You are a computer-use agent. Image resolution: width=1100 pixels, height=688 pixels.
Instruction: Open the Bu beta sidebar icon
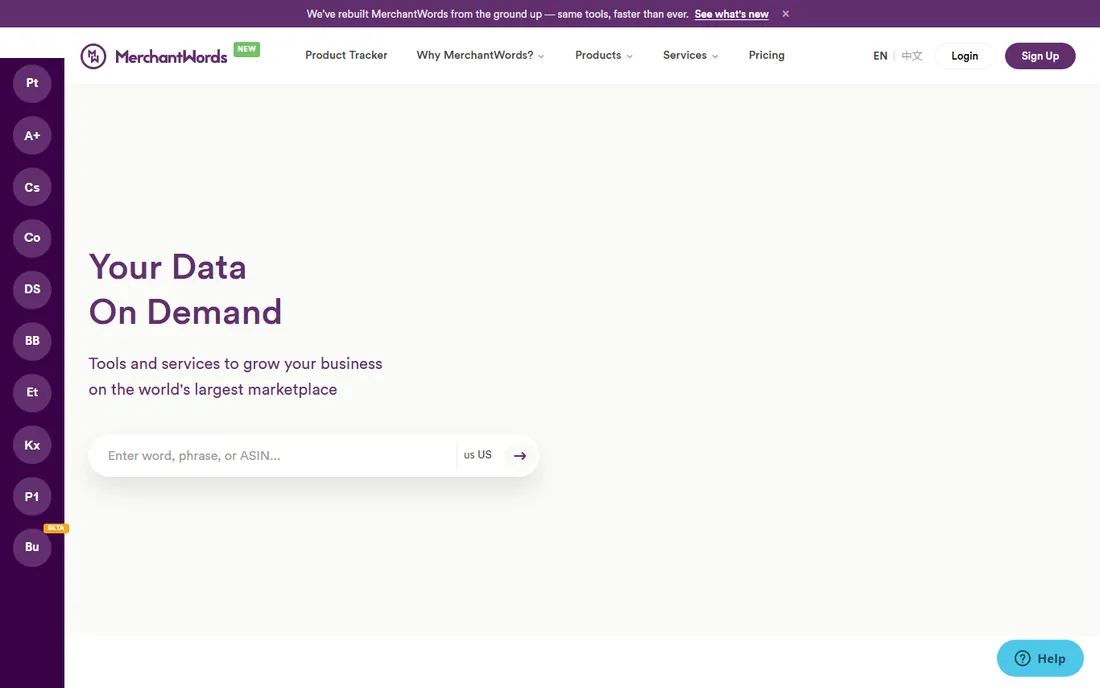32,547
